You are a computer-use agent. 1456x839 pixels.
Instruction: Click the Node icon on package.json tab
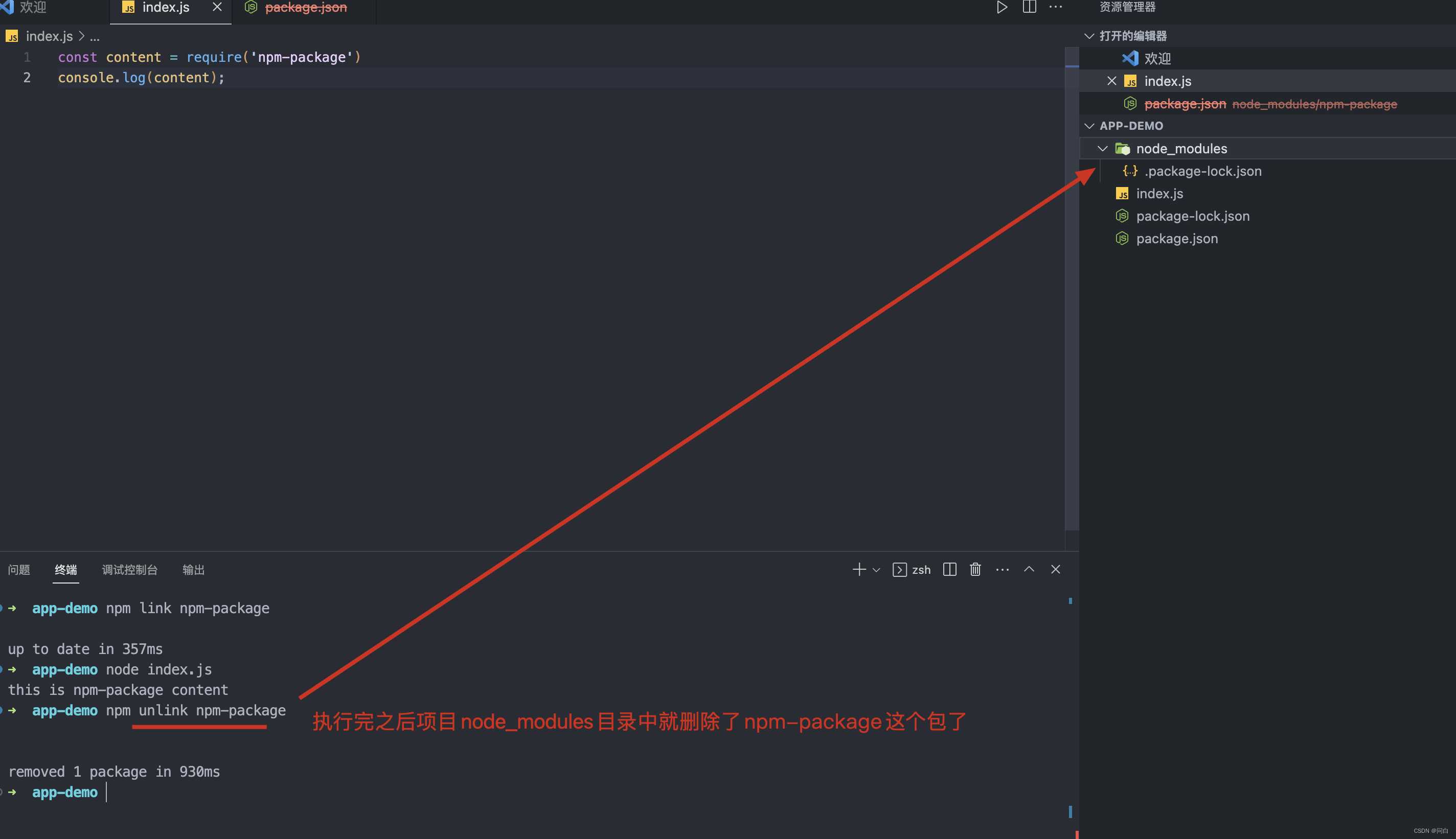(251, 7)
